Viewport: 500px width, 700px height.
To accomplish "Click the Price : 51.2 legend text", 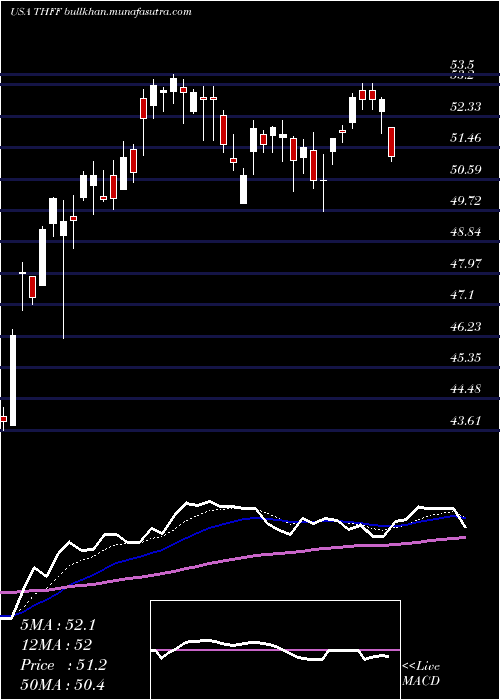I will [x=63, y=665].
